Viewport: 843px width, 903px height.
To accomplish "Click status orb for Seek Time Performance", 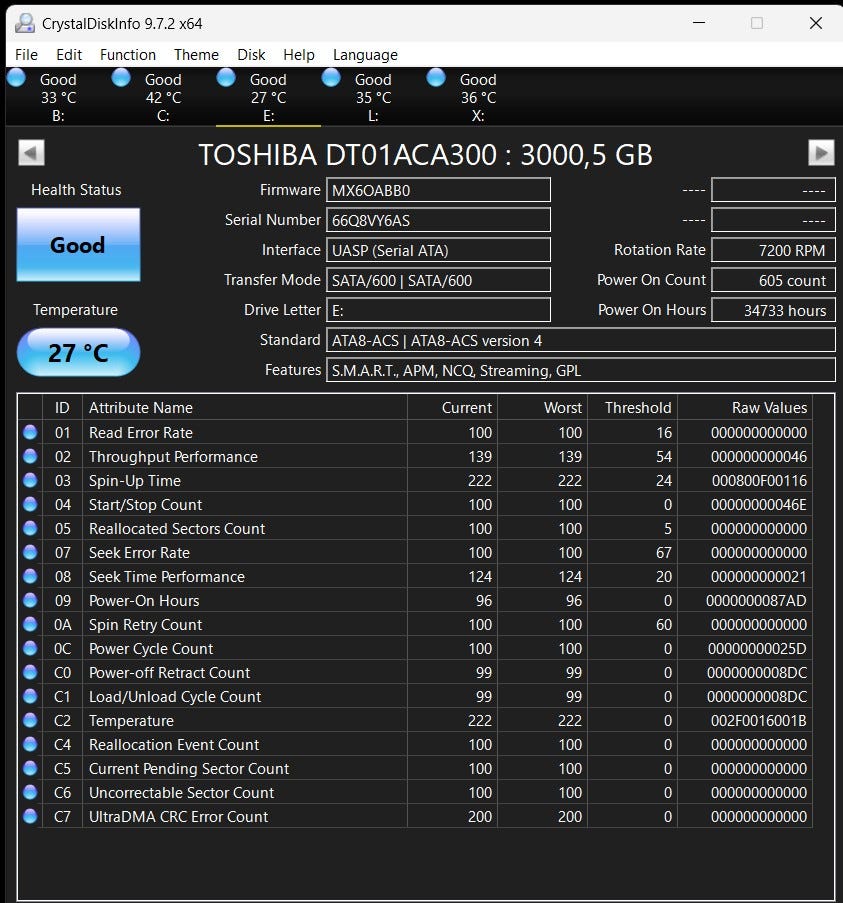I will click(x=30, y=576).
